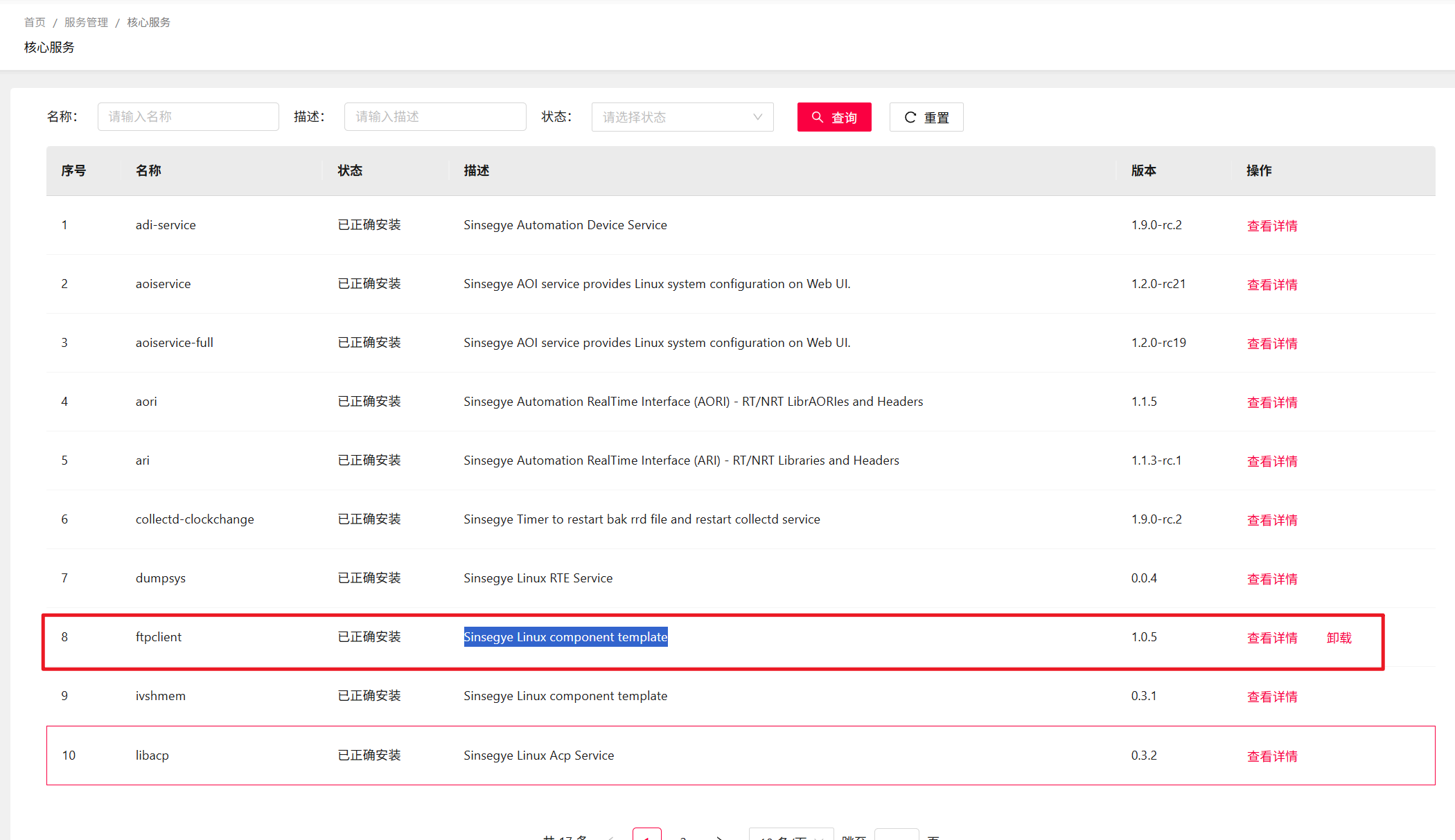Select the collectd-clockchange name cell
1455x840 pixels.
point(195,519)
